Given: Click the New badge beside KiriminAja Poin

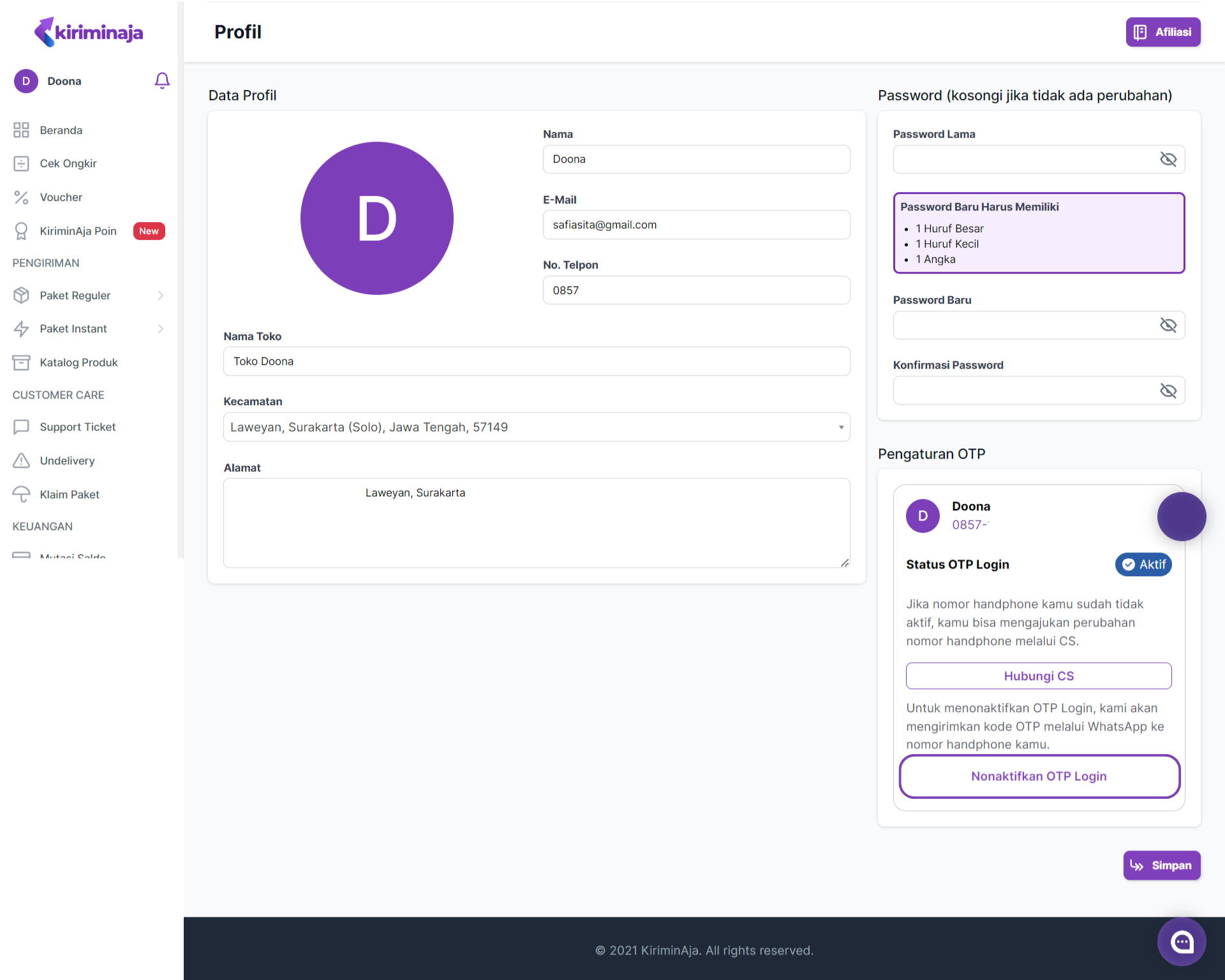Looking at the screenshot, I should (x=149, y=231).
